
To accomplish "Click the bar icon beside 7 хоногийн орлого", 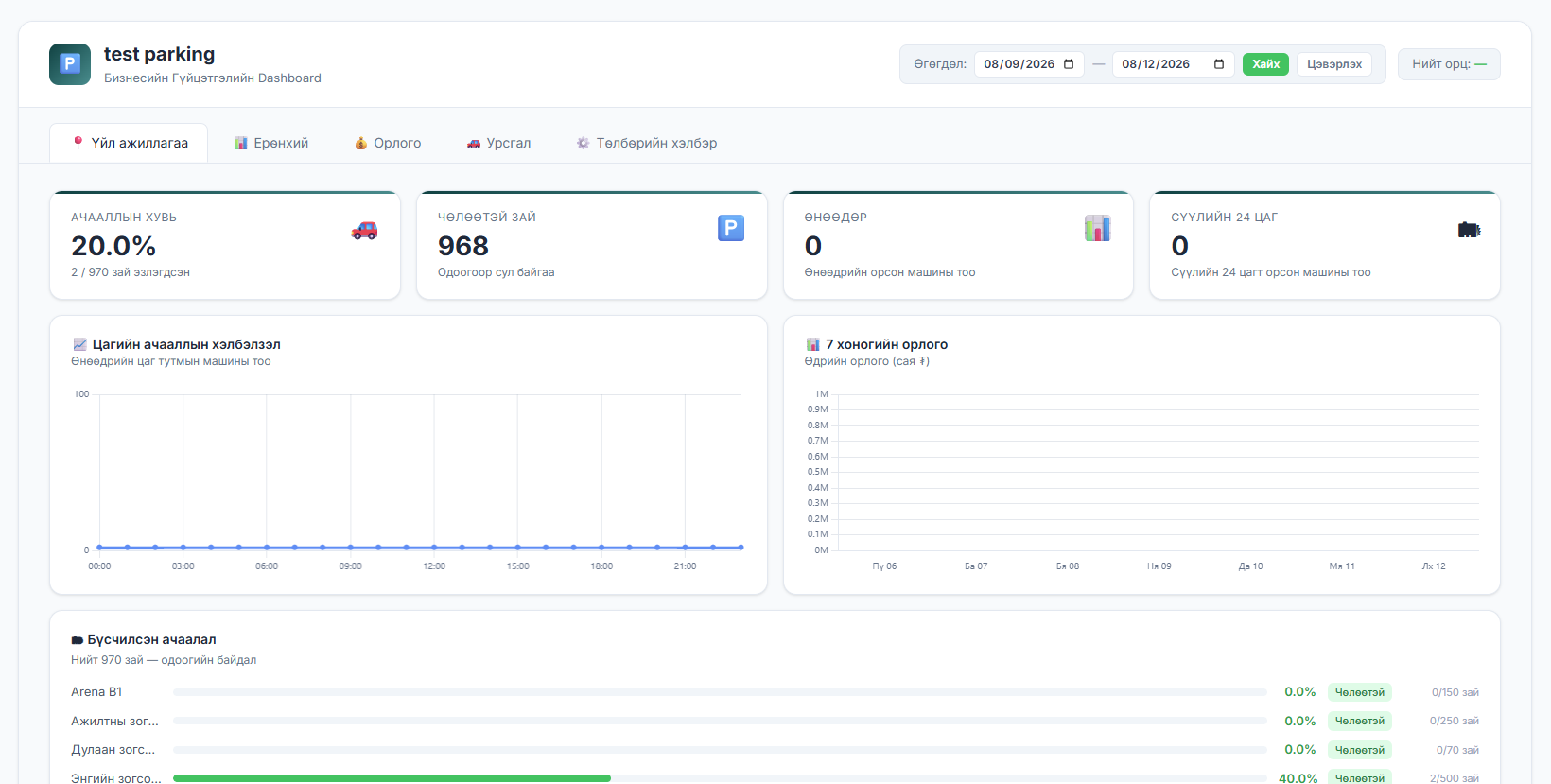I will [x=812, y=344].
